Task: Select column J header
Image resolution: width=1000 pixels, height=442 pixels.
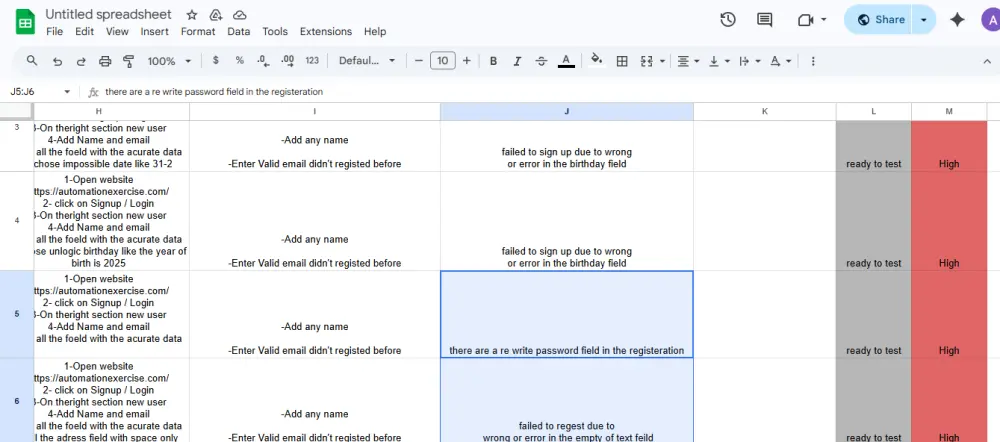Action: [x=566, y=111]
